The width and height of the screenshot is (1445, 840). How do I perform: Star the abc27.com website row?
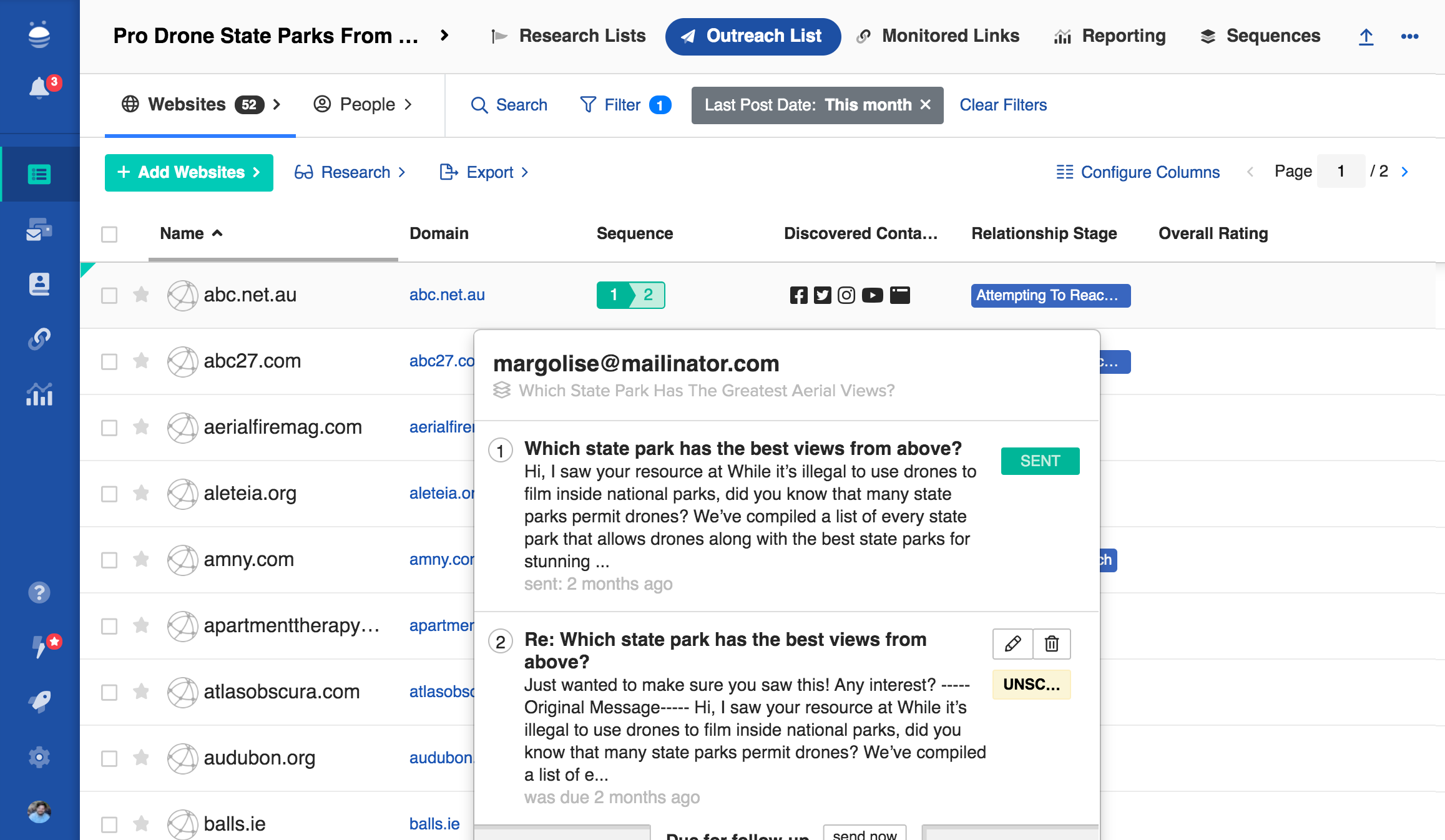pos(141,361)
